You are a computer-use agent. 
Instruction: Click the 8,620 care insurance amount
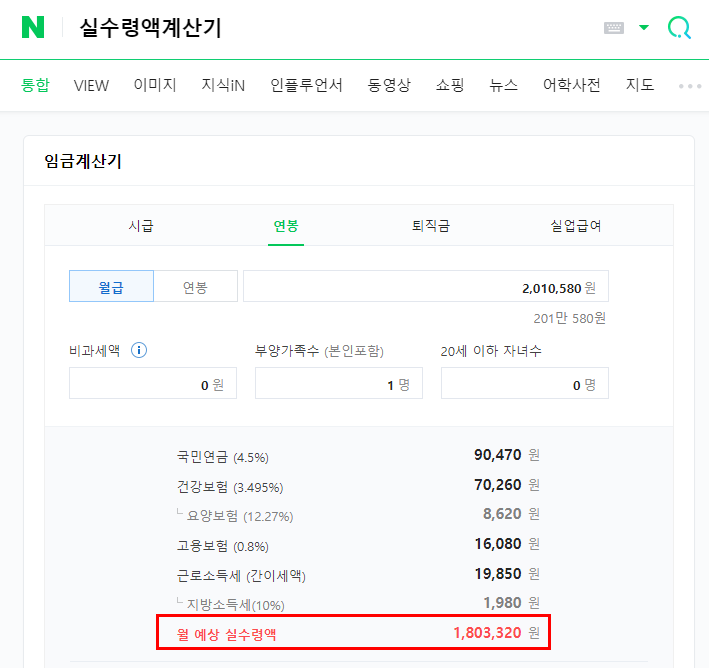point(502,514)
